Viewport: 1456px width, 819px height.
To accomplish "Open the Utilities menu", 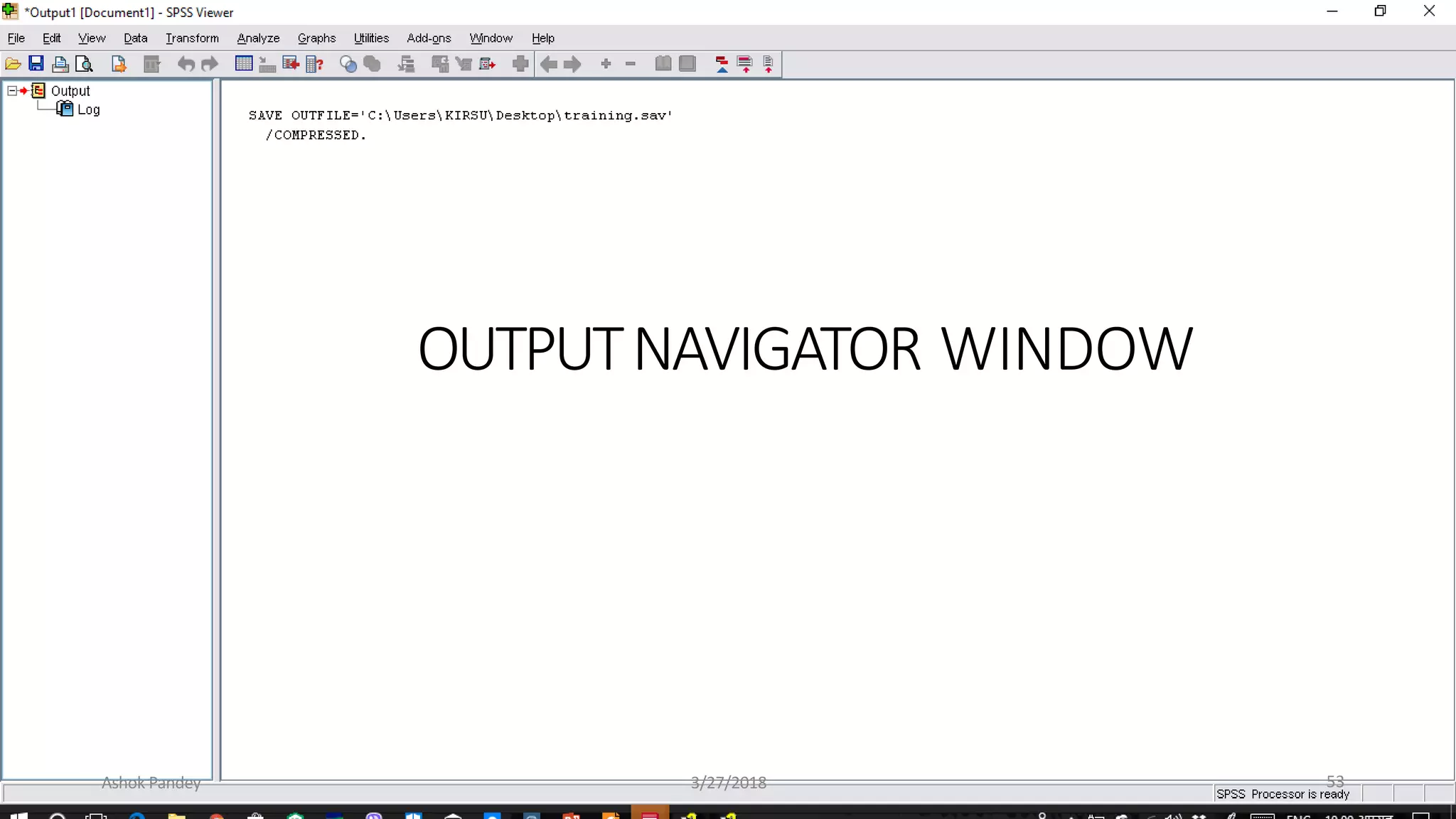I will click(371, 38).
